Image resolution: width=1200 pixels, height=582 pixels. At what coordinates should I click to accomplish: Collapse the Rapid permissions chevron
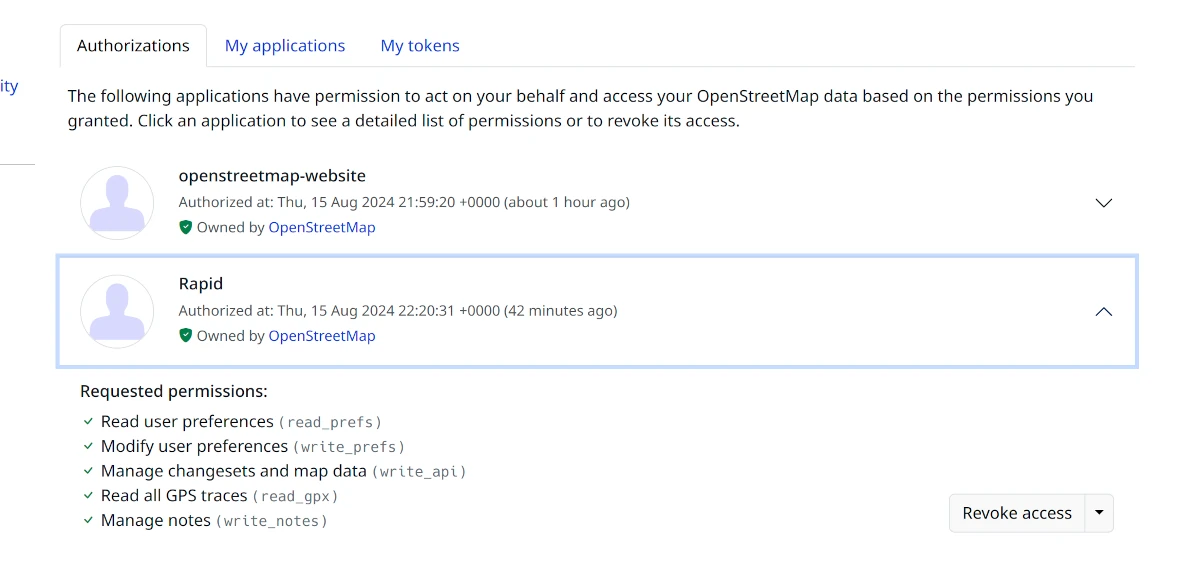coord(1103,312)
